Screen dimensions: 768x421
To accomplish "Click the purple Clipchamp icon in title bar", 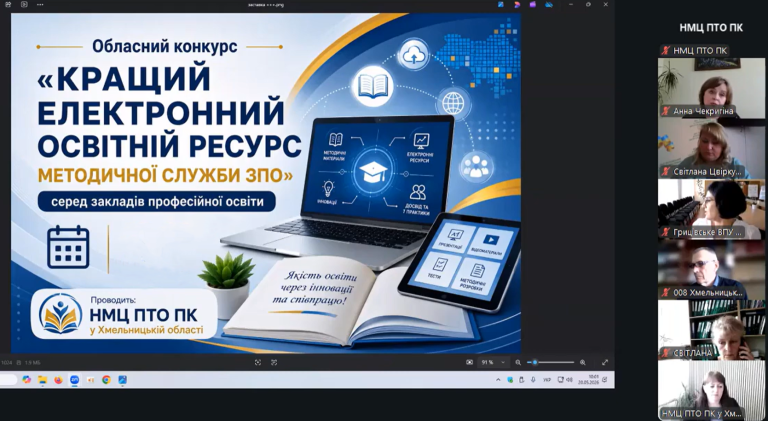I will tap(533, 4).
